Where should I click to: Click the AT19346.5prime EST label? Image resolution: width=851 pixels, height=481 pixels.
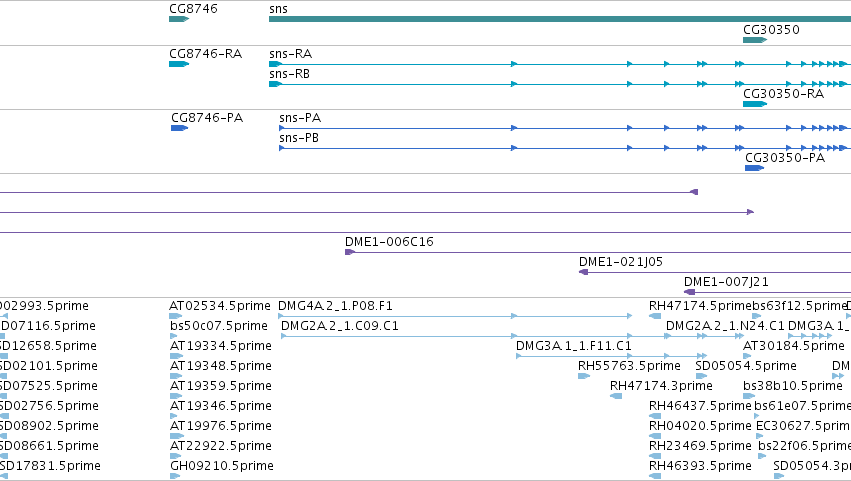[221, 406]
